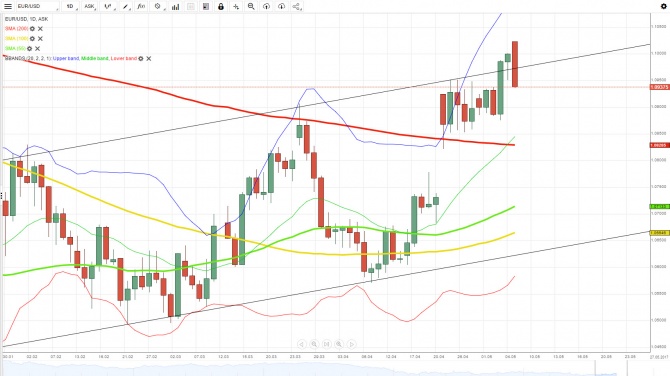Open settings for SMA (100) indicator
The image size is (670, 376).
point(32,38)
